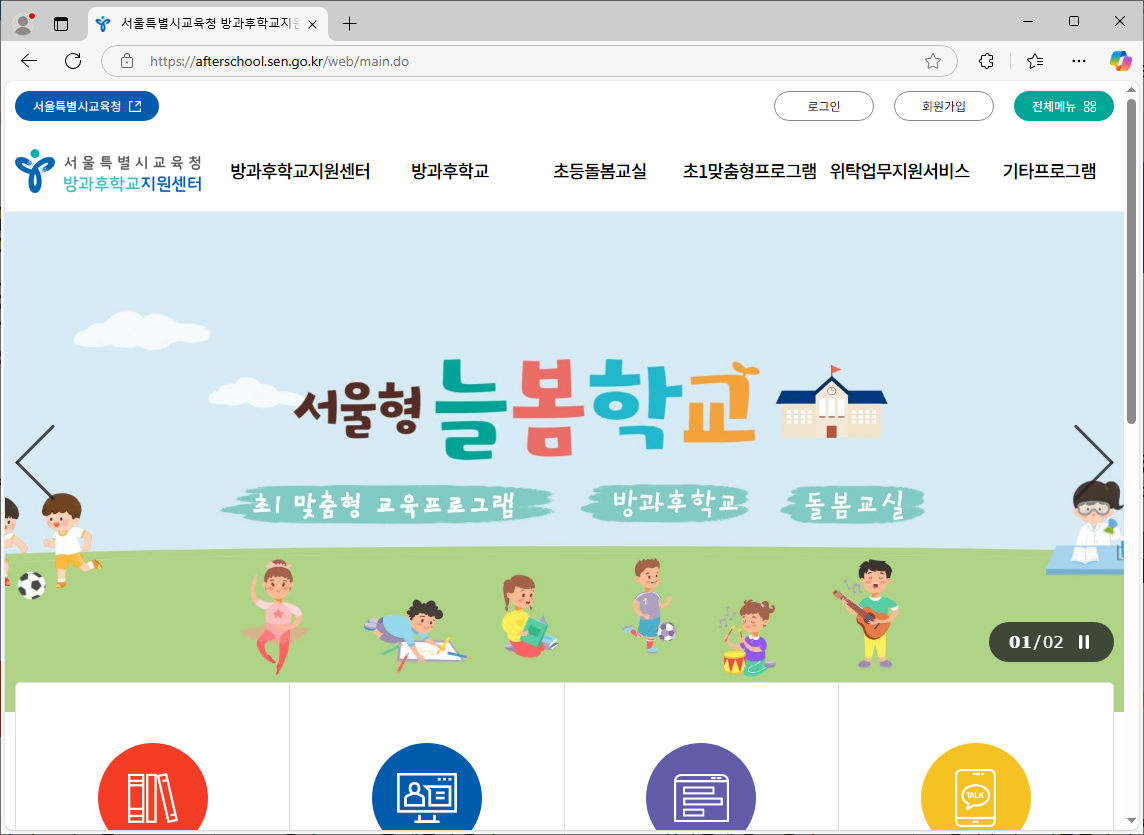
Task: Click the 회원가입 button
Action: [943, 105]
